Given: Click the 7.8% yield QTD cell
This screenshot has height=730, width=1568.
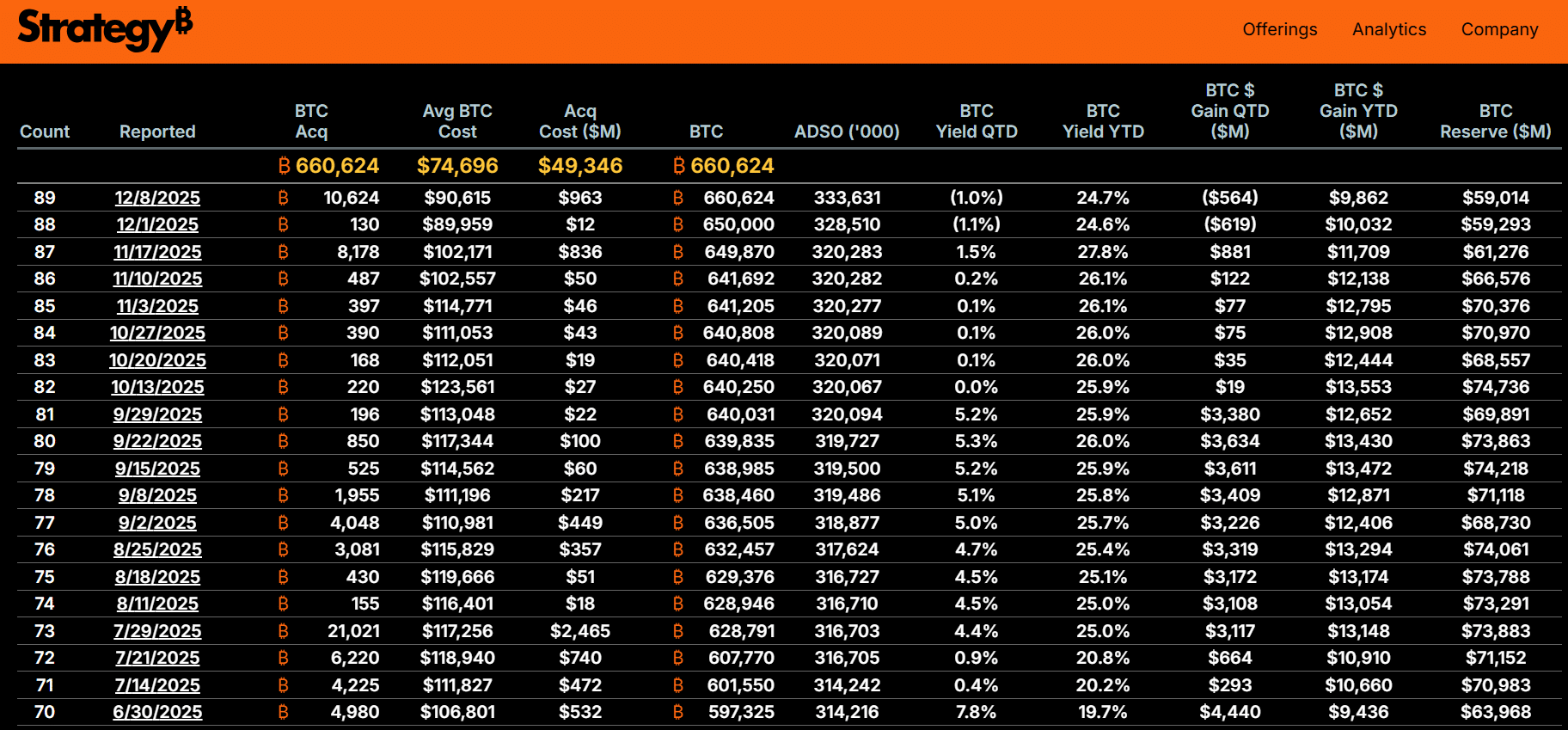Looking at the screenshot, I should (x=977, y=712).
